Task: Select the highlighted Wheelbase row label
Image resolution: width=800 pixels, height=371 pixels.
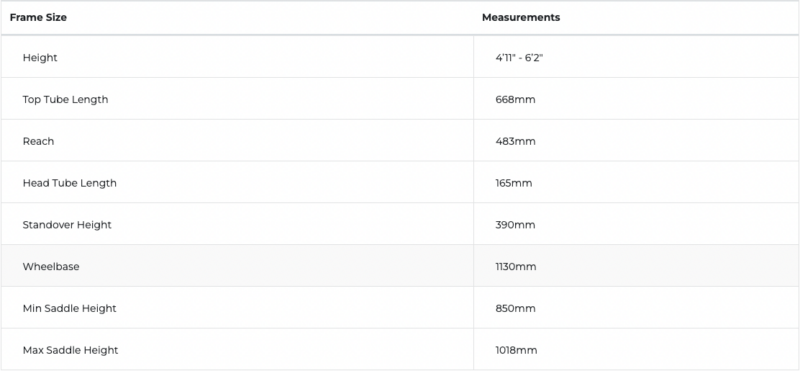Action: [51, 266]
